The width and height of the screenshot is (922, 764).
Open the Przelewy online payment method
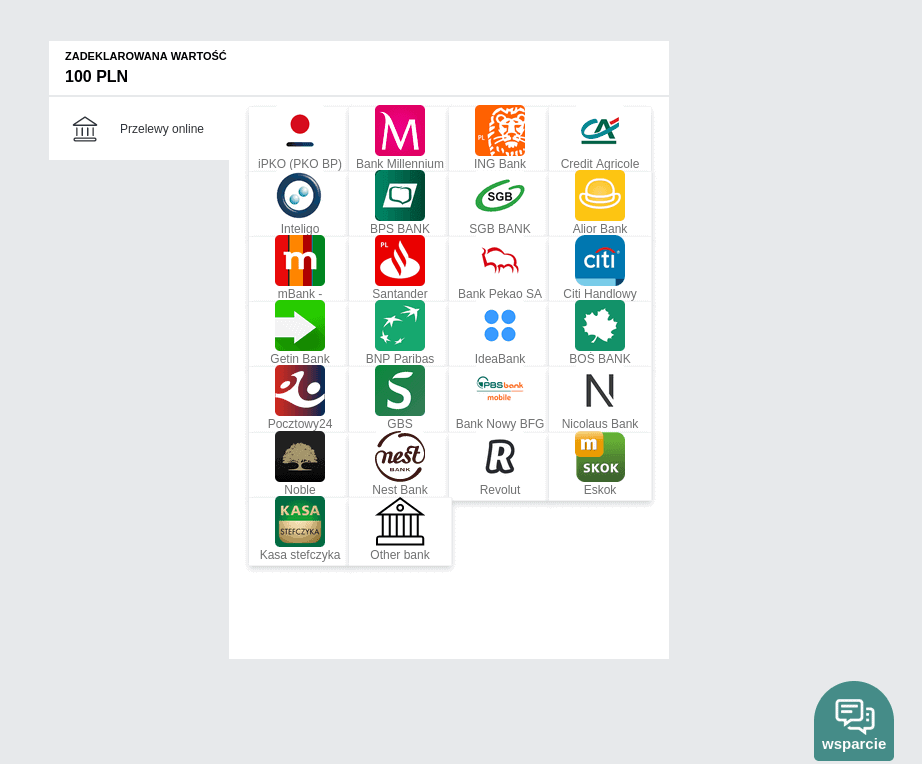(x=139, y=129)
